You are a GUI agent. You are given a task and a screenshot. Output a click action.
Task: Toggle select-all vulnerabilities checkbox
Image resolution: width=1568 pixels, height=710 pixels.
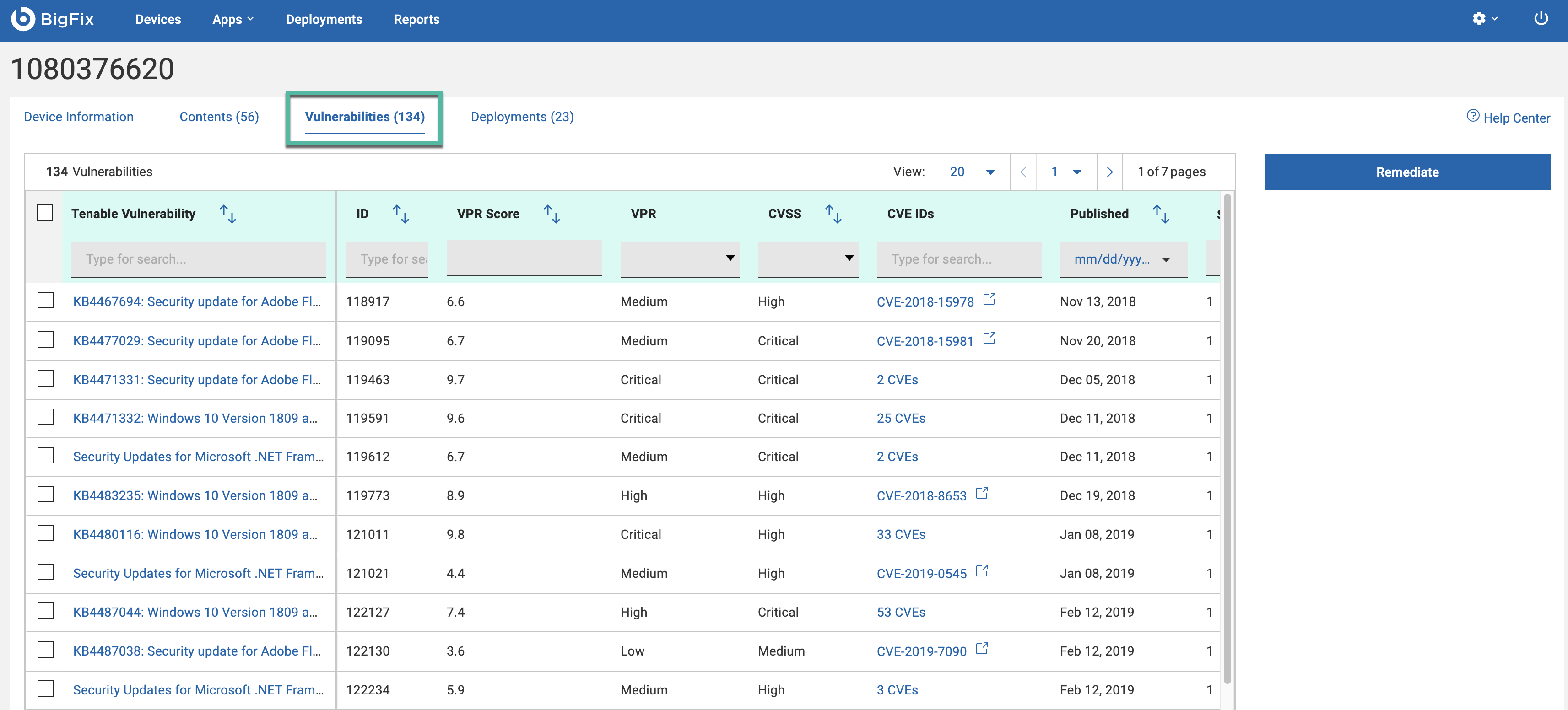coord(45,212)
